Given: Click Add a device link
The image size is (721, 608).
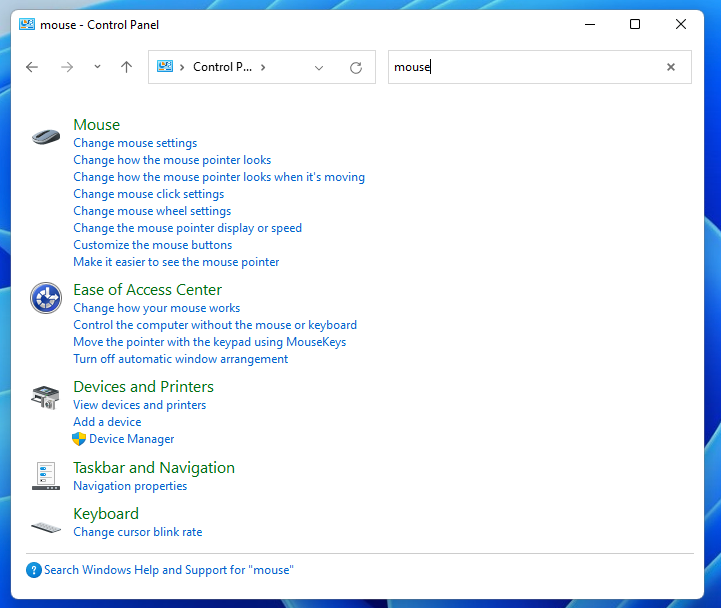Looking at the screenshot, I should click(x=107, y=422).
